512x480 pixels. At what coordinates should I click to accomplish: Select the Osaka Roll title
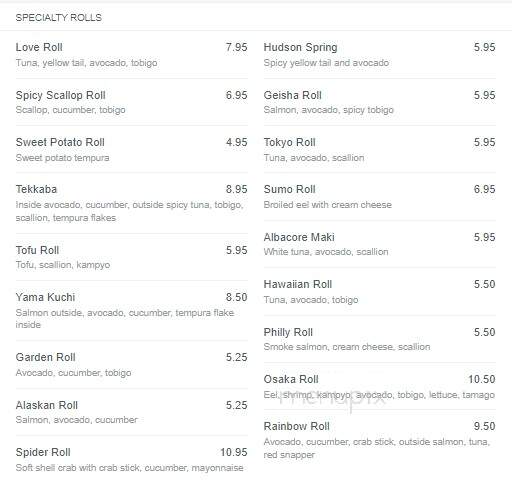pyautogui.click(x=291, y=379)
